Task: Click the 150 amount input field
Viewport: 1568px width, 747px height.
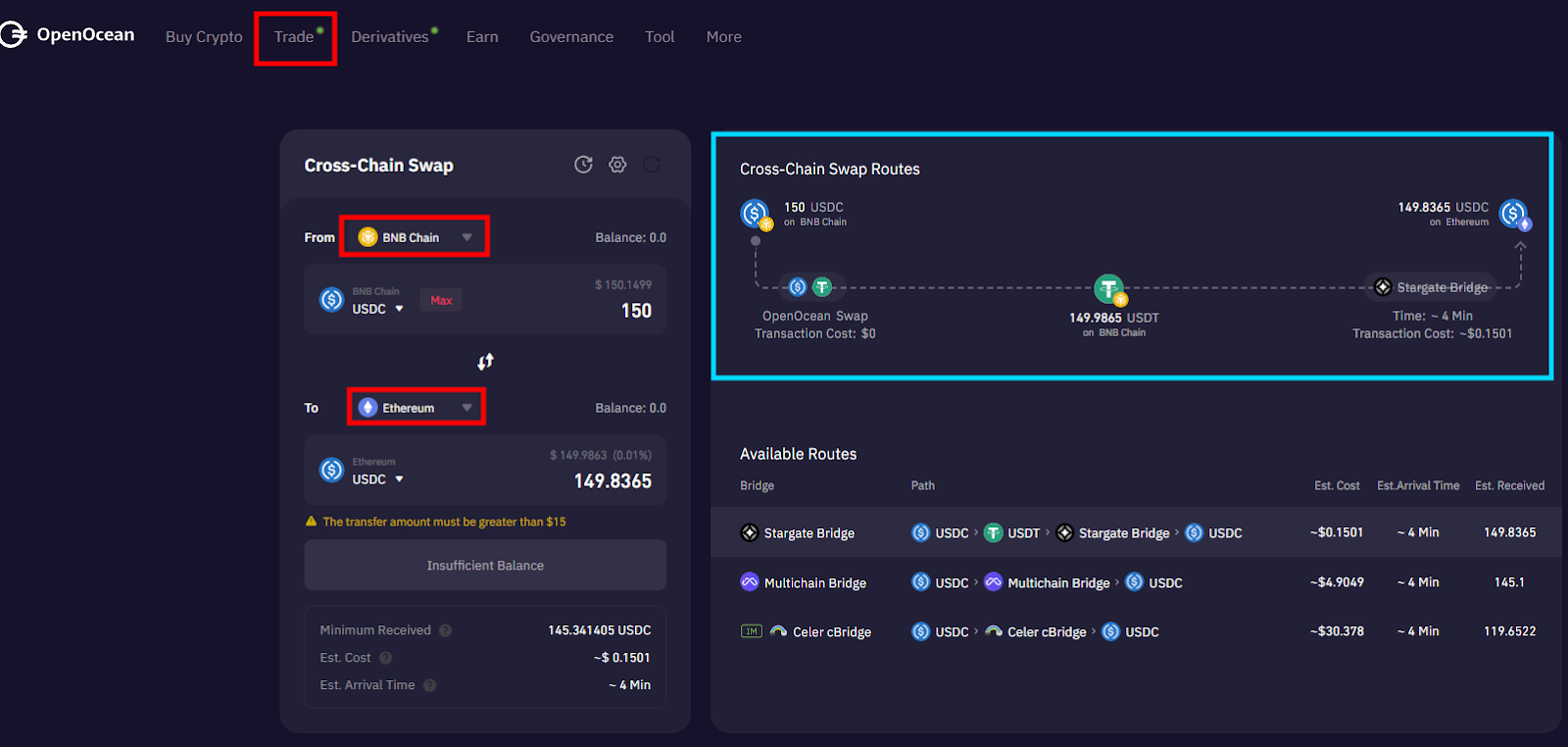Action: pos(636,311)
